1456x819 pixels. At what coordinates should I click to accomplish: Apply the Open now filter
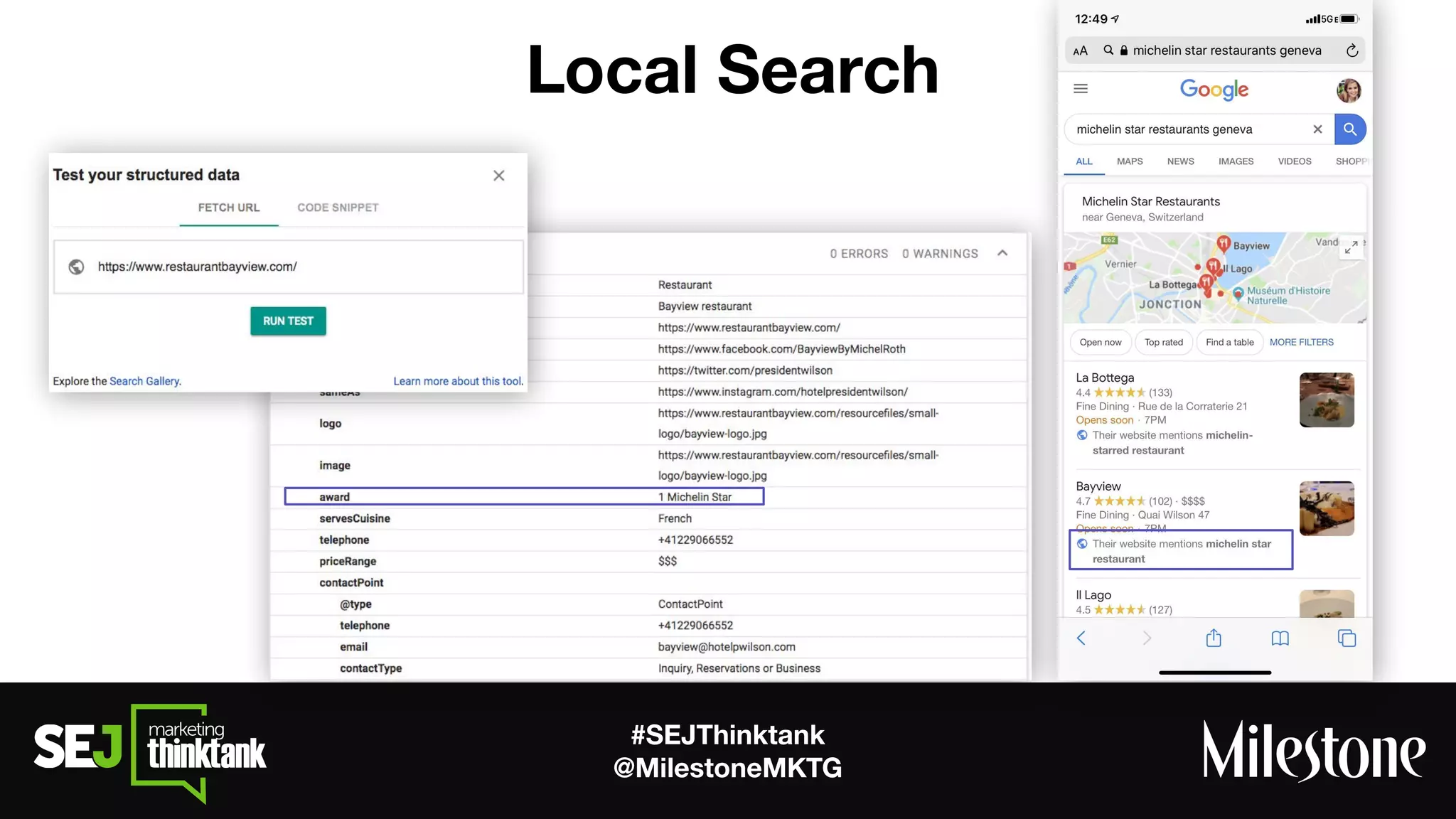click(x=1100, y=342)
